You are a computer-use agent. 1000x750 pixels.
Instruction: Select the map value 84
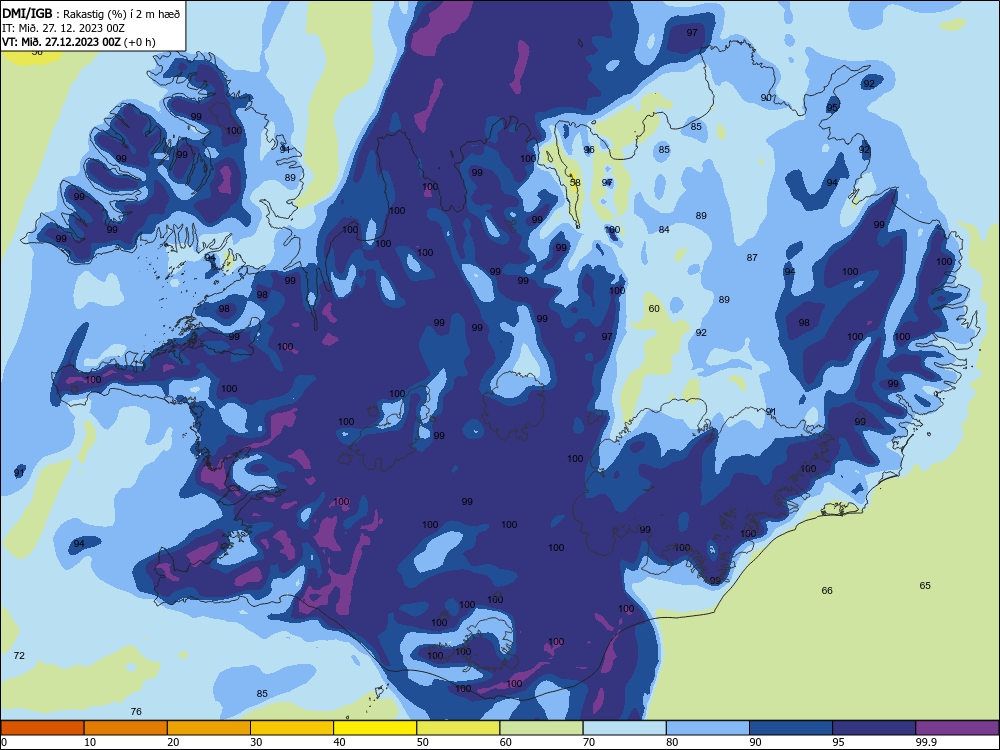pyautogui.click(x=664, y=230)
